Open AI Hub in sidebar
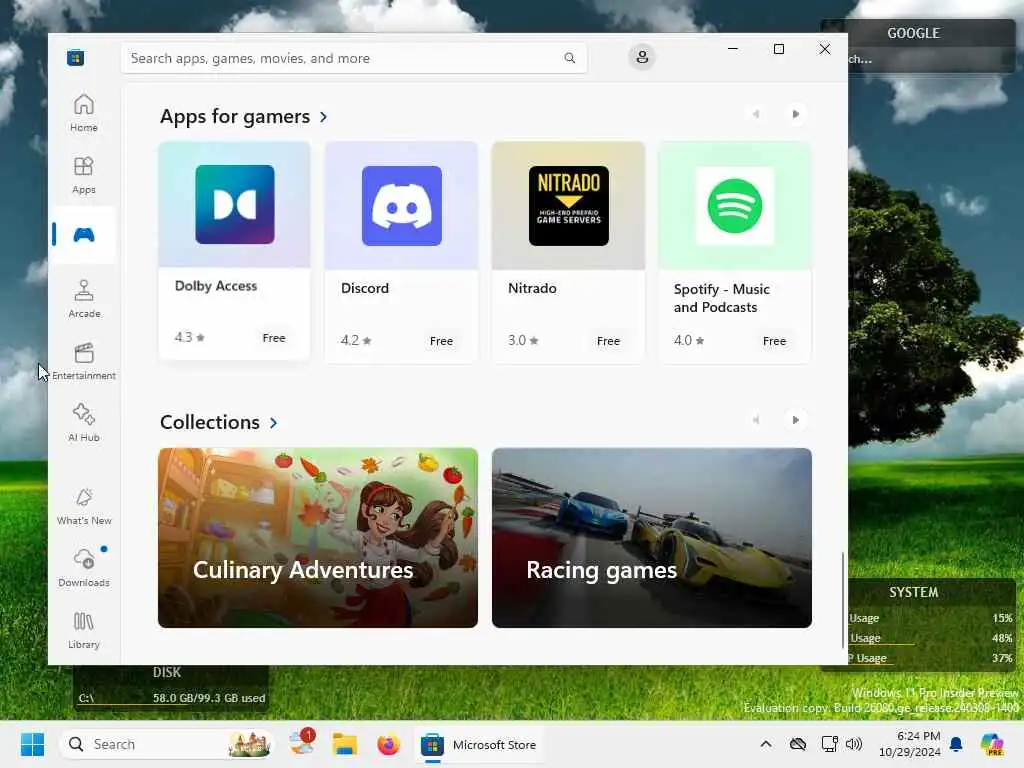The width and height of the screenshot is (1024, 768). click(x=84, y=423)
